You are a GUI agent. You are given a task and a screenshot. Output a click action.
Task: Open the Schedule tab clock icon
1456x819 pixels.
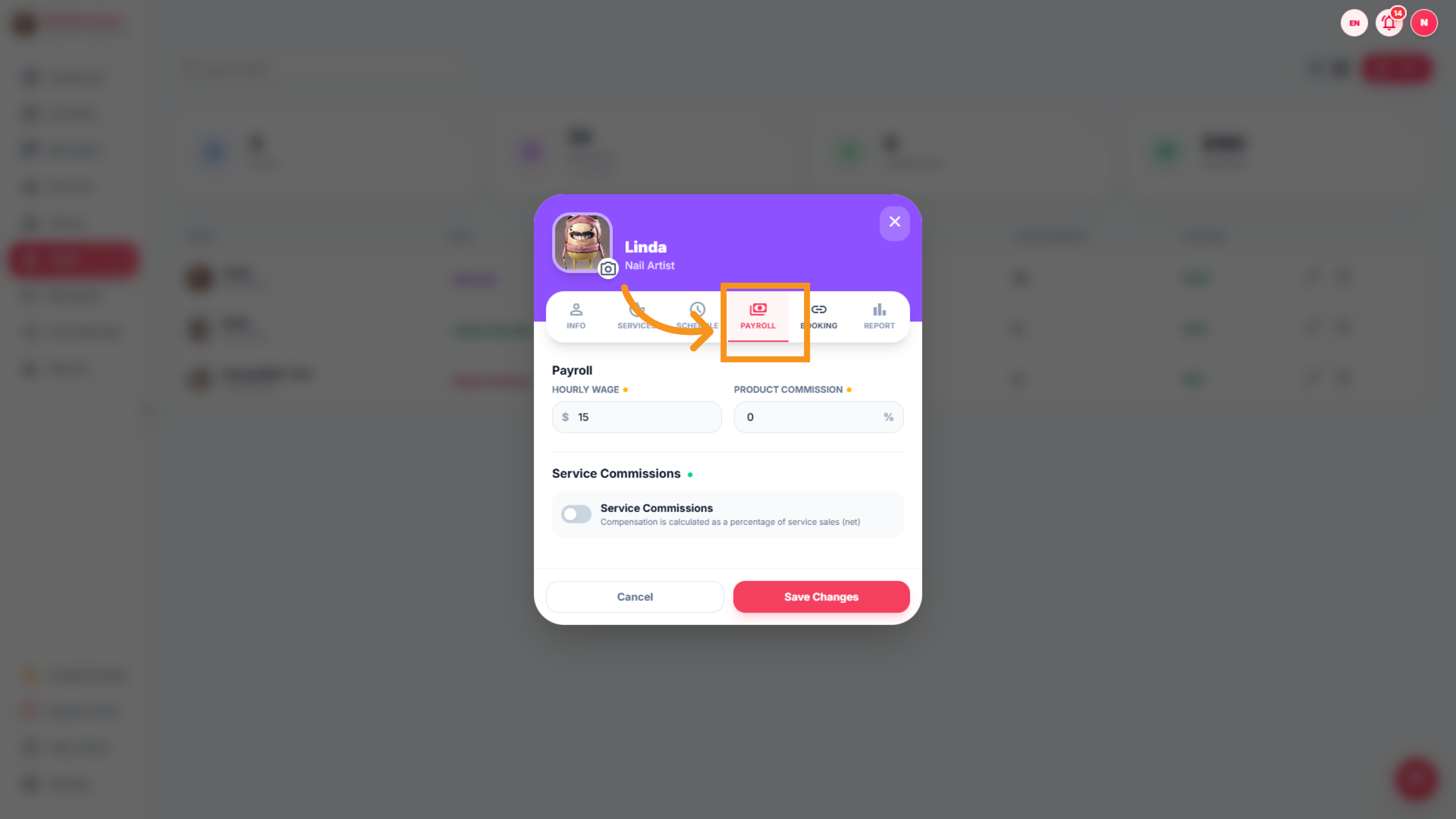coord(697,310)
